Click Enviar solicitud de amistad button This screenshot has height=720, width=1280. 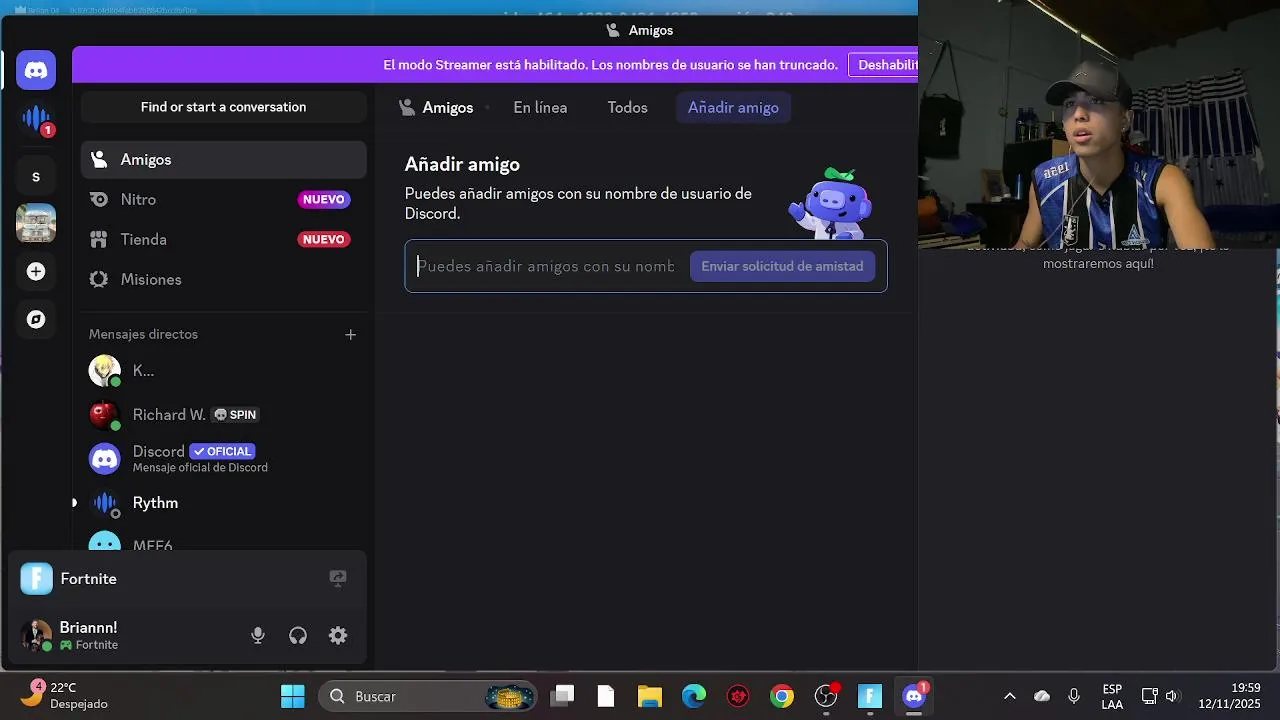coord(782,266)
